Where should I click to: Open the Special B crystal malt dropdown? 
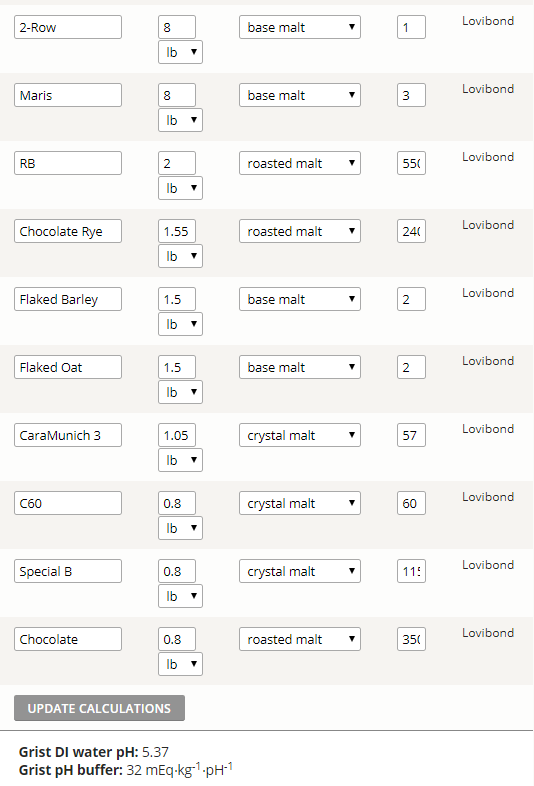(300, 571)
